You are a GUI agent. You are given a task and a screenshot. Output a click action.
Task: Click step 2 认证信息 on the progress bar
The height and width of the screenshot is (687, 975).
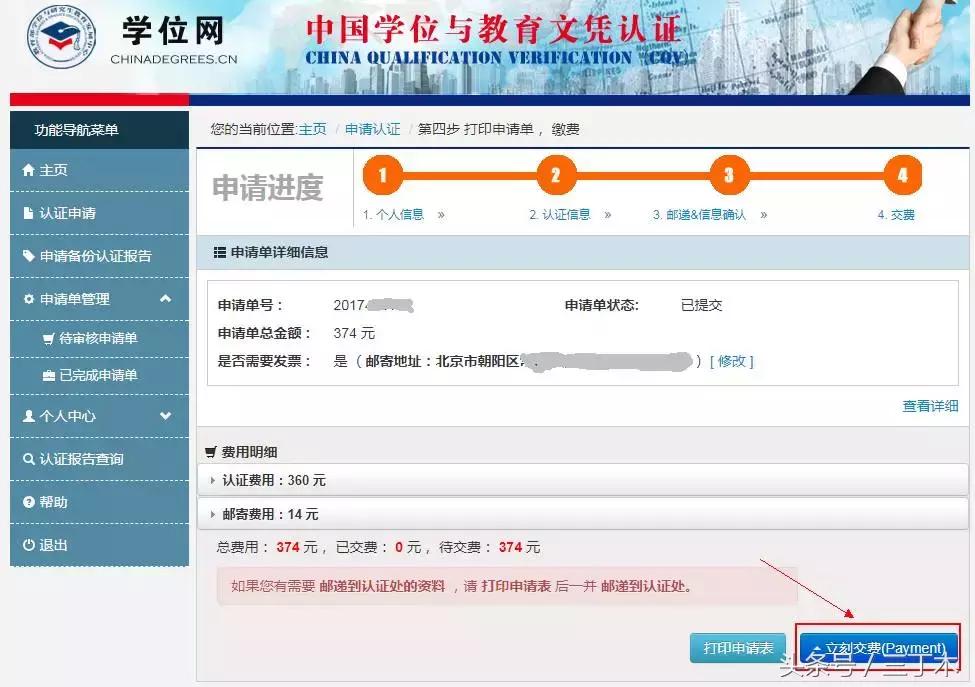(x=555, y=175)
